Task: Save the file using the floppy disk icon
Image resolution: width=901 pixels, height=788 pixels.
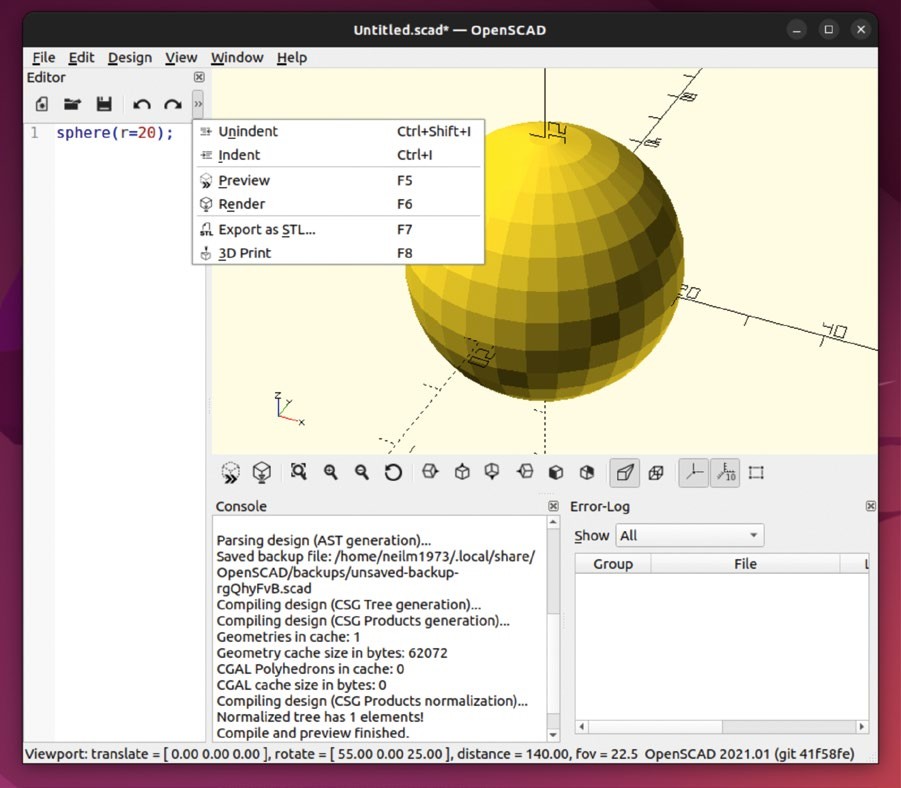Action: [104, 104]
